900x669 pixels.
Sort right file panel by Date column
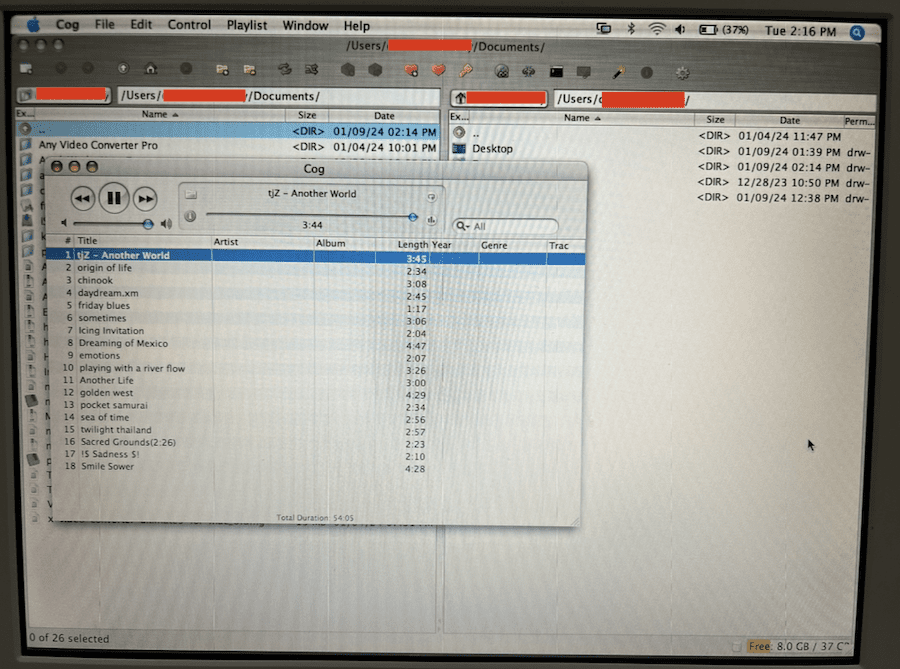789,120
